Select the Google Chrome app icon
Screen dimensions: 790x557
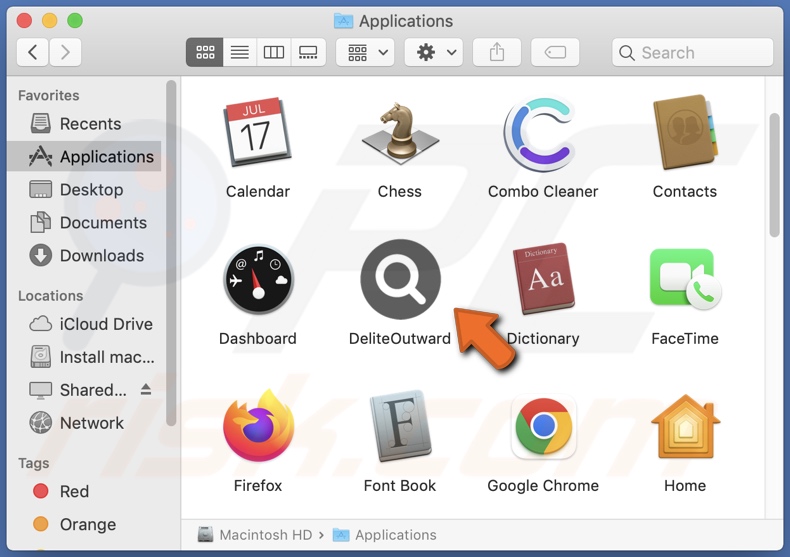click(x=543, y=427)
